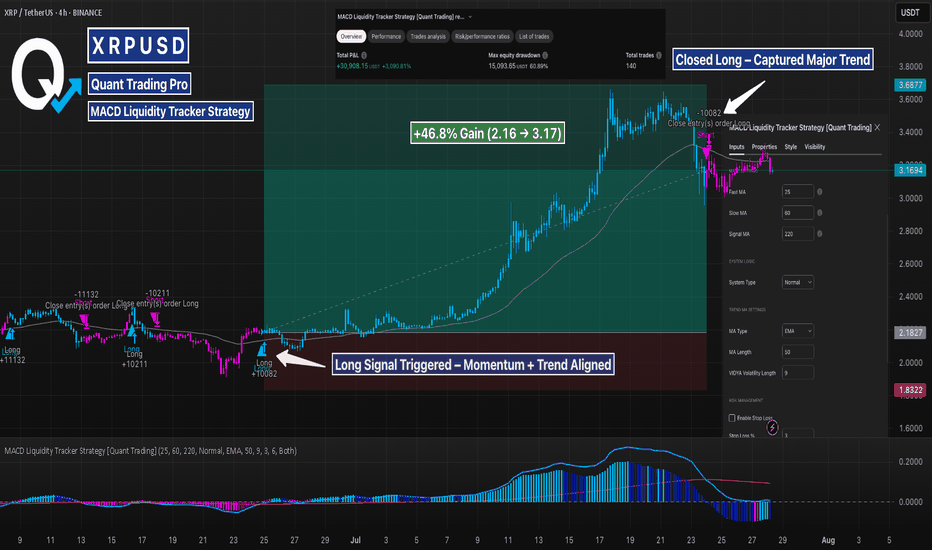Viewport: 932px width, 550px height.
Task: Open the Risk/performance ratios tab
Action: [x=482, y=36]
